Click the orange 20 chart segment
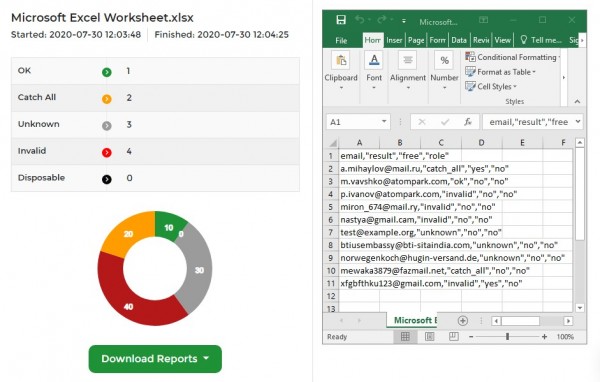 128,233
